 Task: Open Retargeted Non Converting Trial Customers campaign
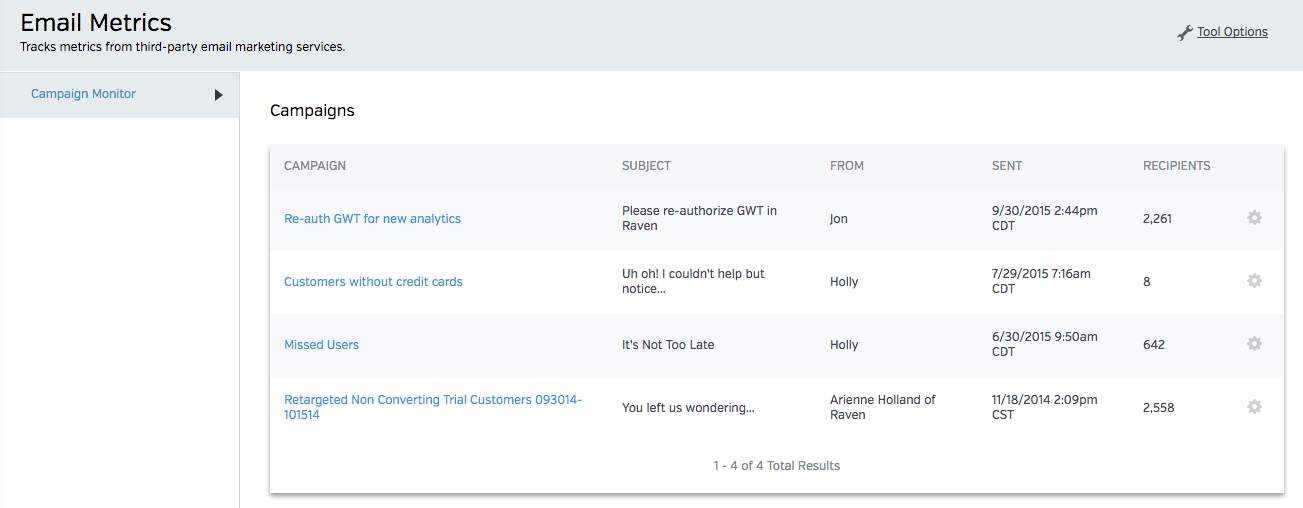[x=432, y=400]
